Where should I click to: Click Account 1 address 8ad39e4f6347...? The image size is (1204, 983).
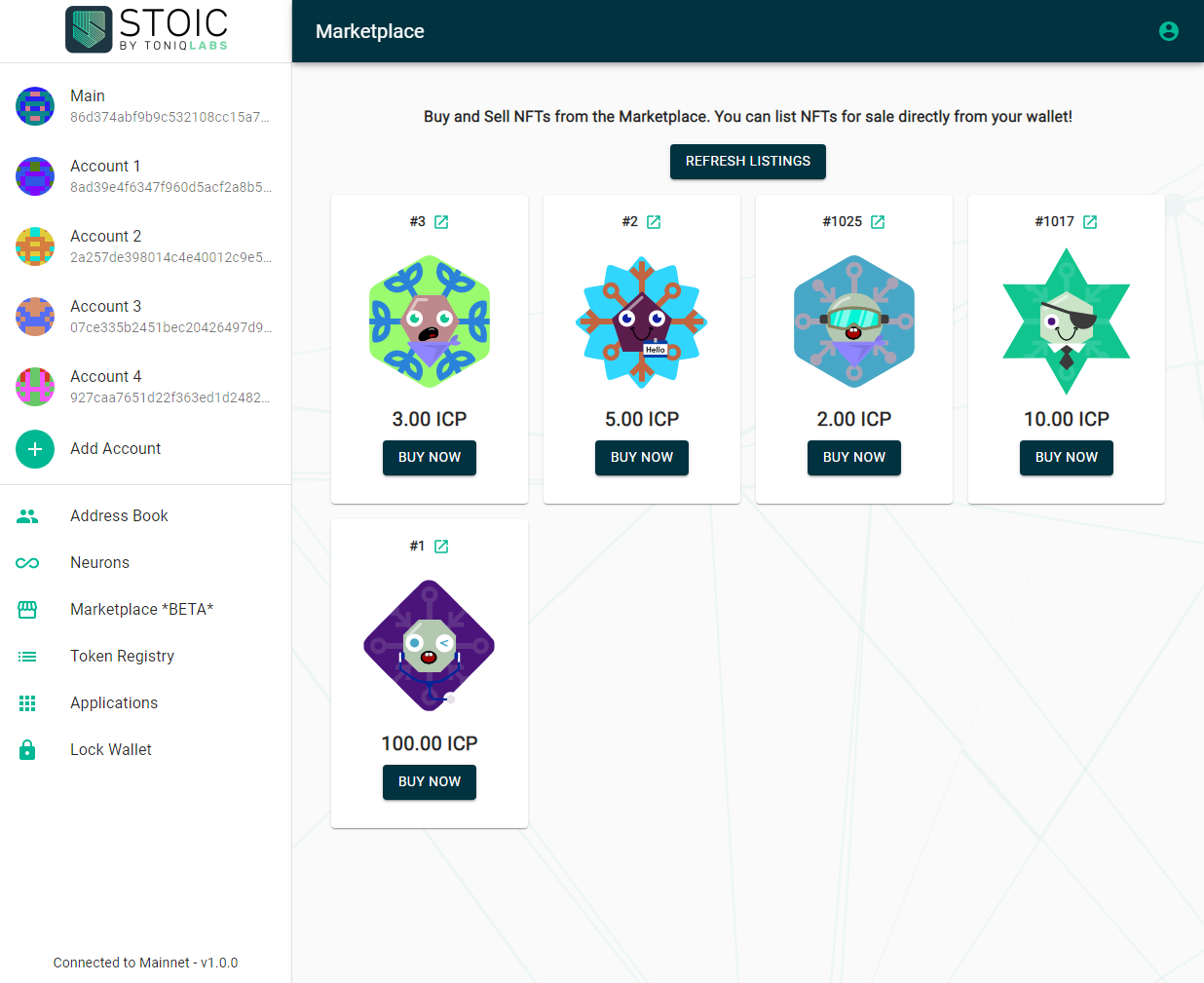point(170,187)
